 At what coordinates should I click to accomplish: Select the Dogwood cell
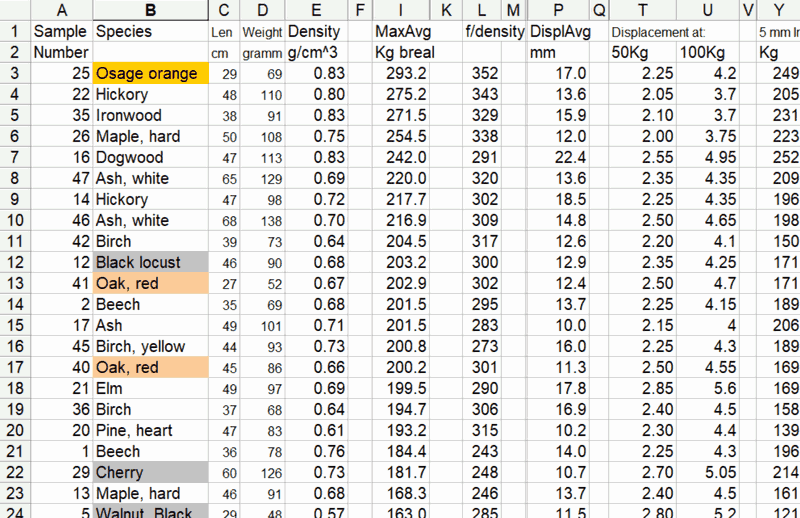click(x=150, y=157)
